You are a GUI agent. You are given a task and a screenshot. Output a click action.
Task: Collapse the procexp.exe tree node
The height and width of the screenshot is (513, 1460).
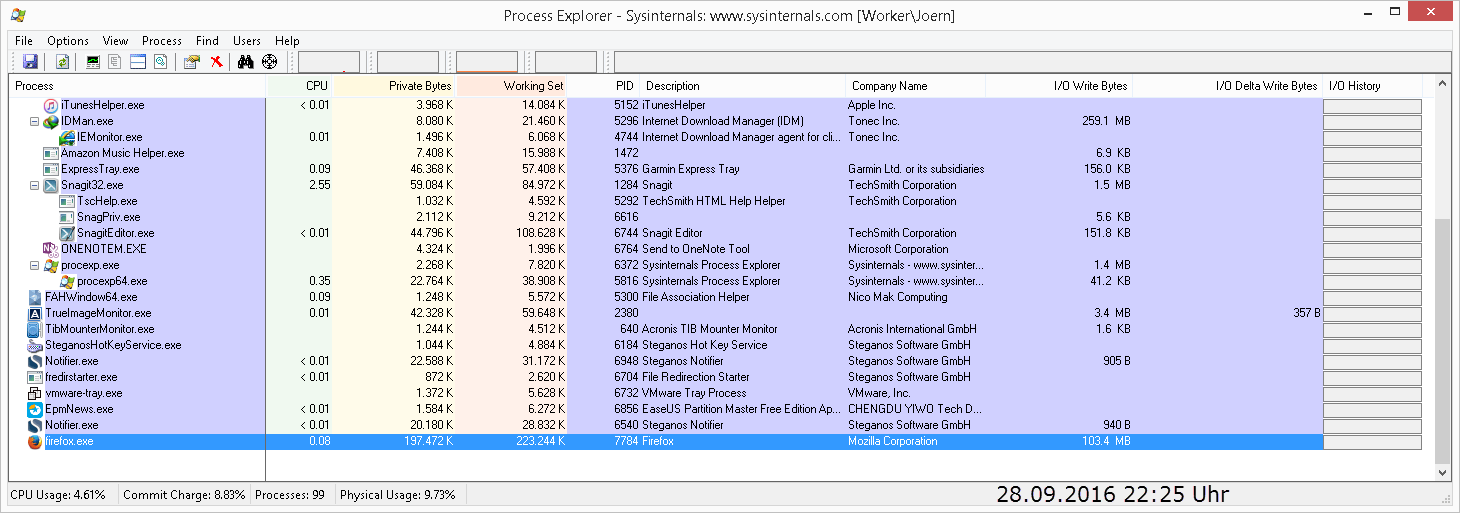[x=34, y=265]
